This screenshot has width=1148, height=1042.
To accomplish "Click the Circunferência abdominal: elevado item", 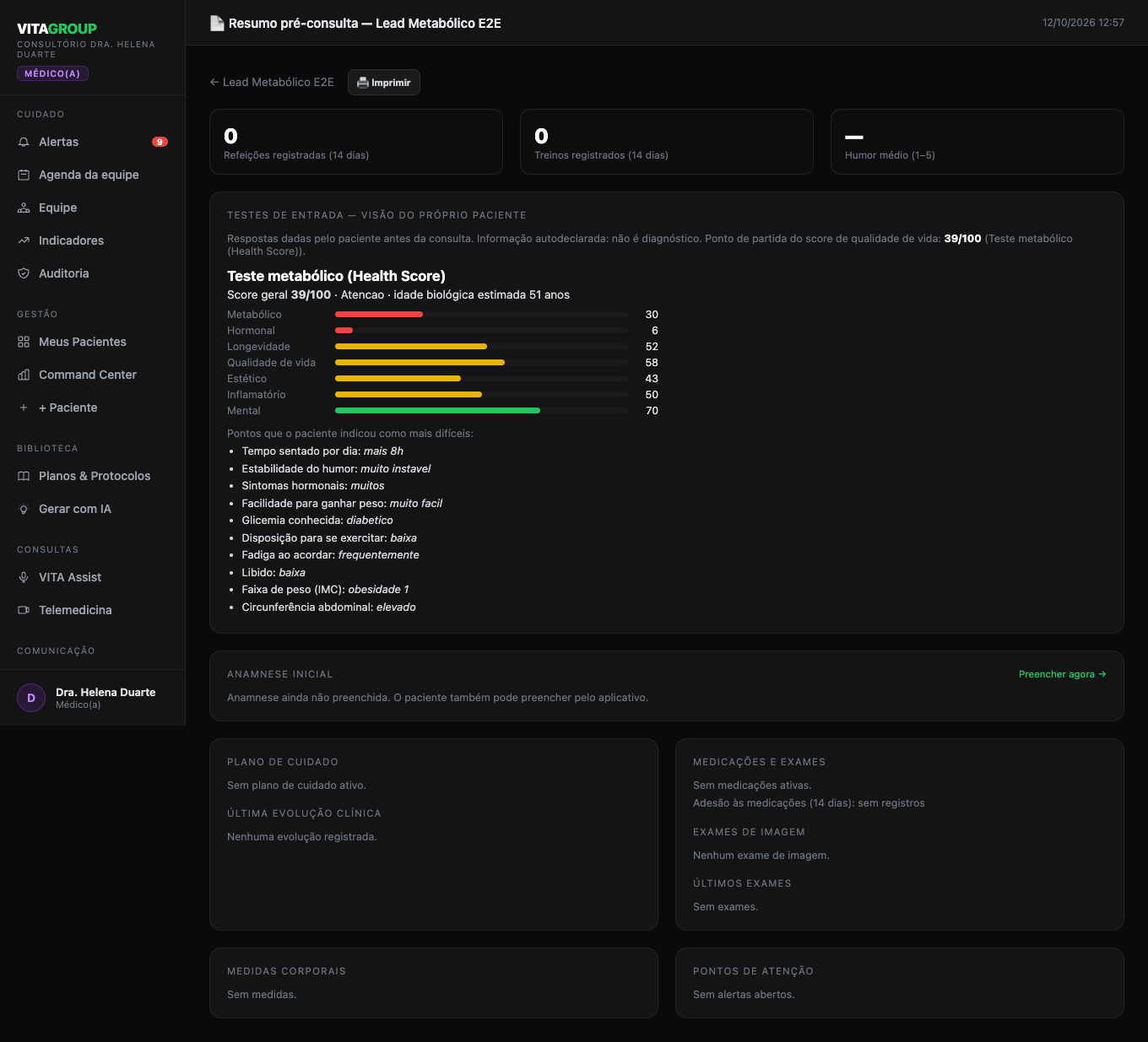I will (328, 607).
